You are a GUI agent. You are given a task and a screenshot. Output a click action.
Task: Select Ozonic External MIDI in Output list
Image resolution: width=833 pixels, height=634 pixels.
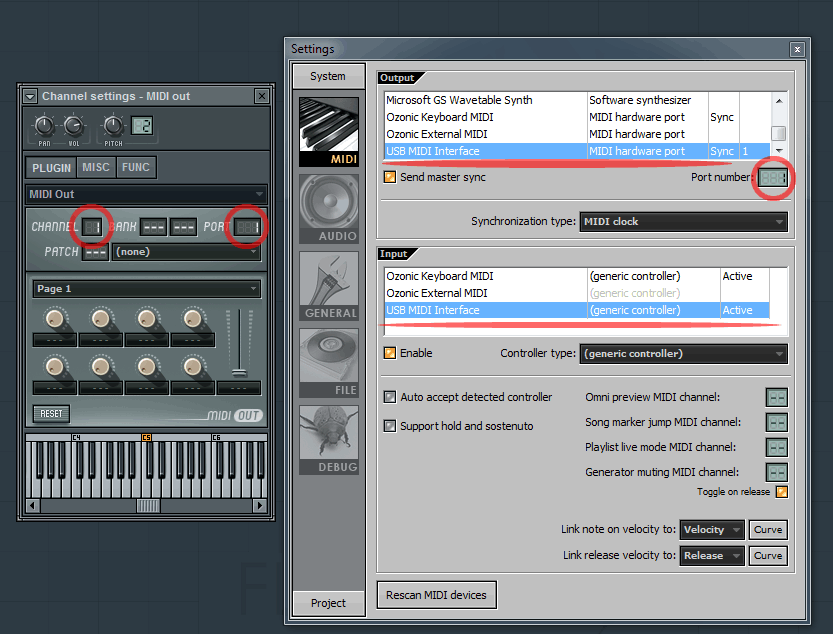coord(577,134)
